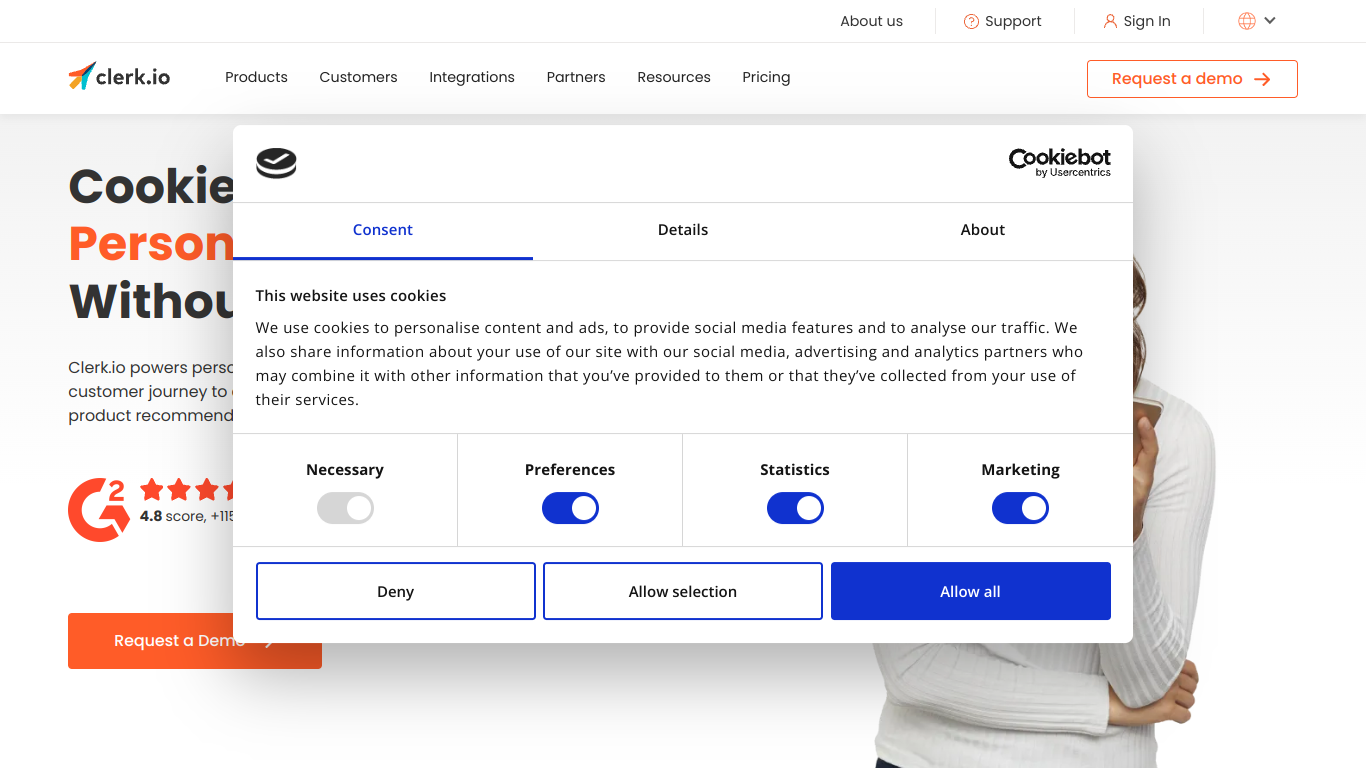Click the globe language icon
This screenshot has height=768, width=1366.
pos(1247,21)
